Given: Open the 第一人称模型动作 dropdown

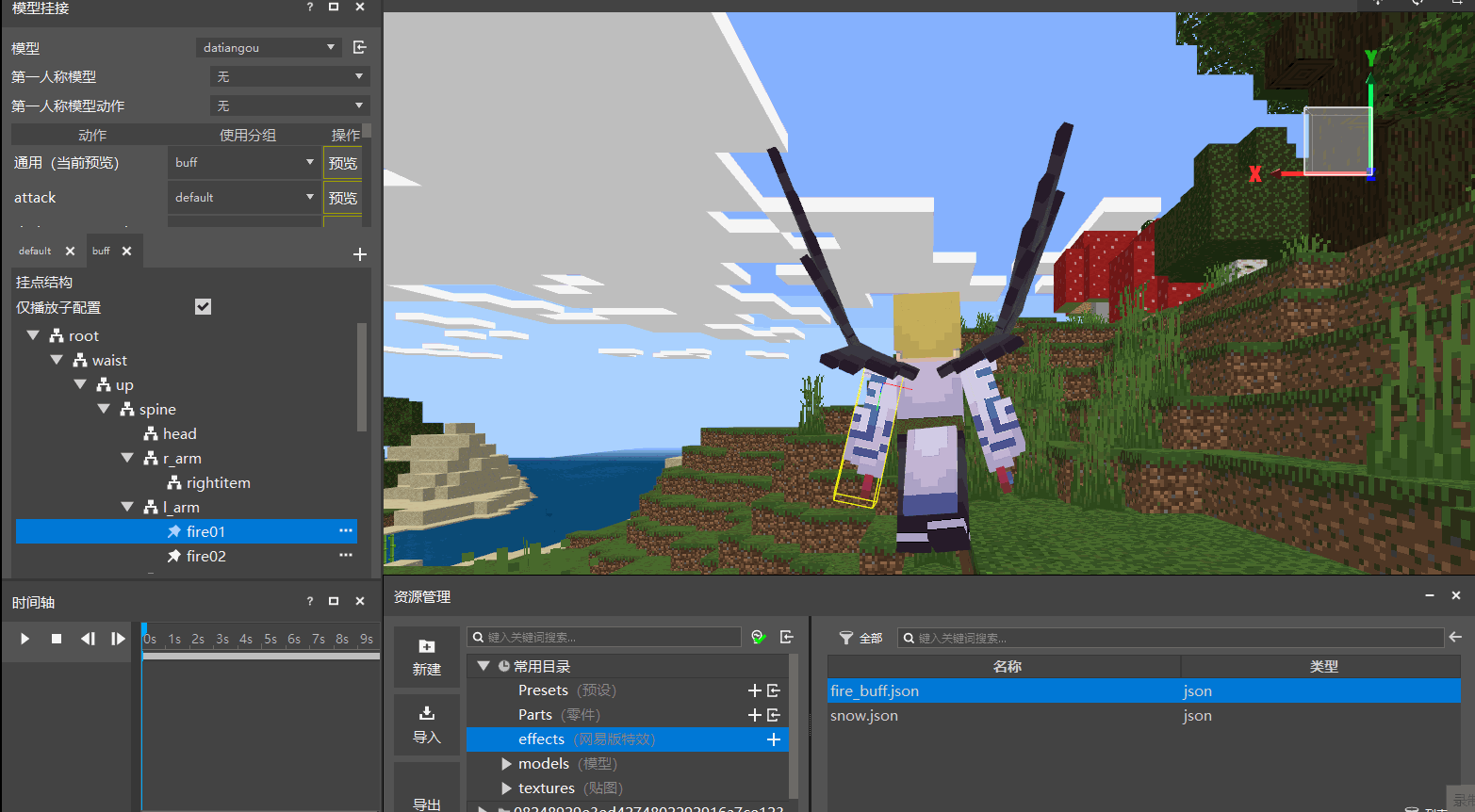Looking at the screenshot, I should 289,106.
